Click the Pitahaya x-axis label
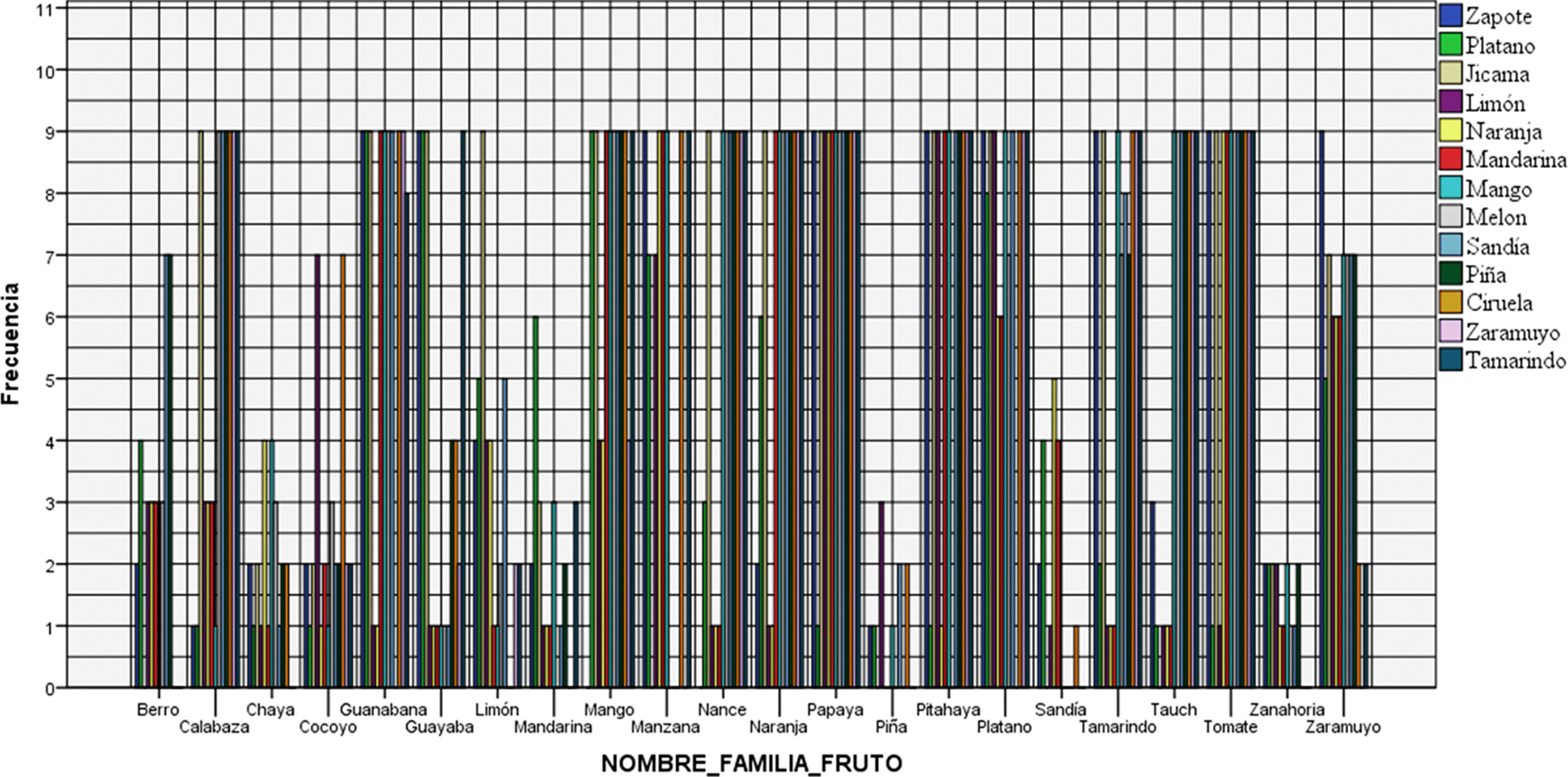 click(947, 709)
